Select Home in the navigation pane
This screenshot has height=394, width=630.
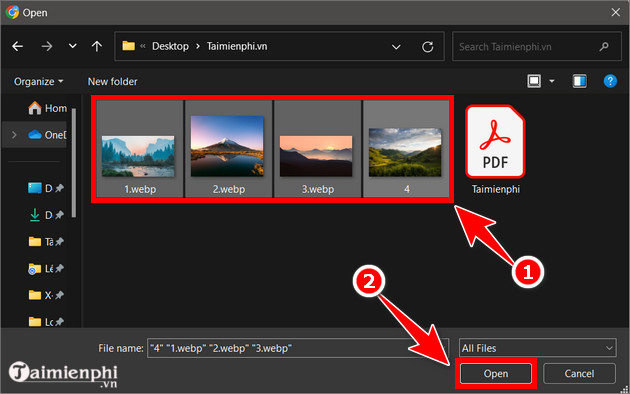[x=47, y=108]
